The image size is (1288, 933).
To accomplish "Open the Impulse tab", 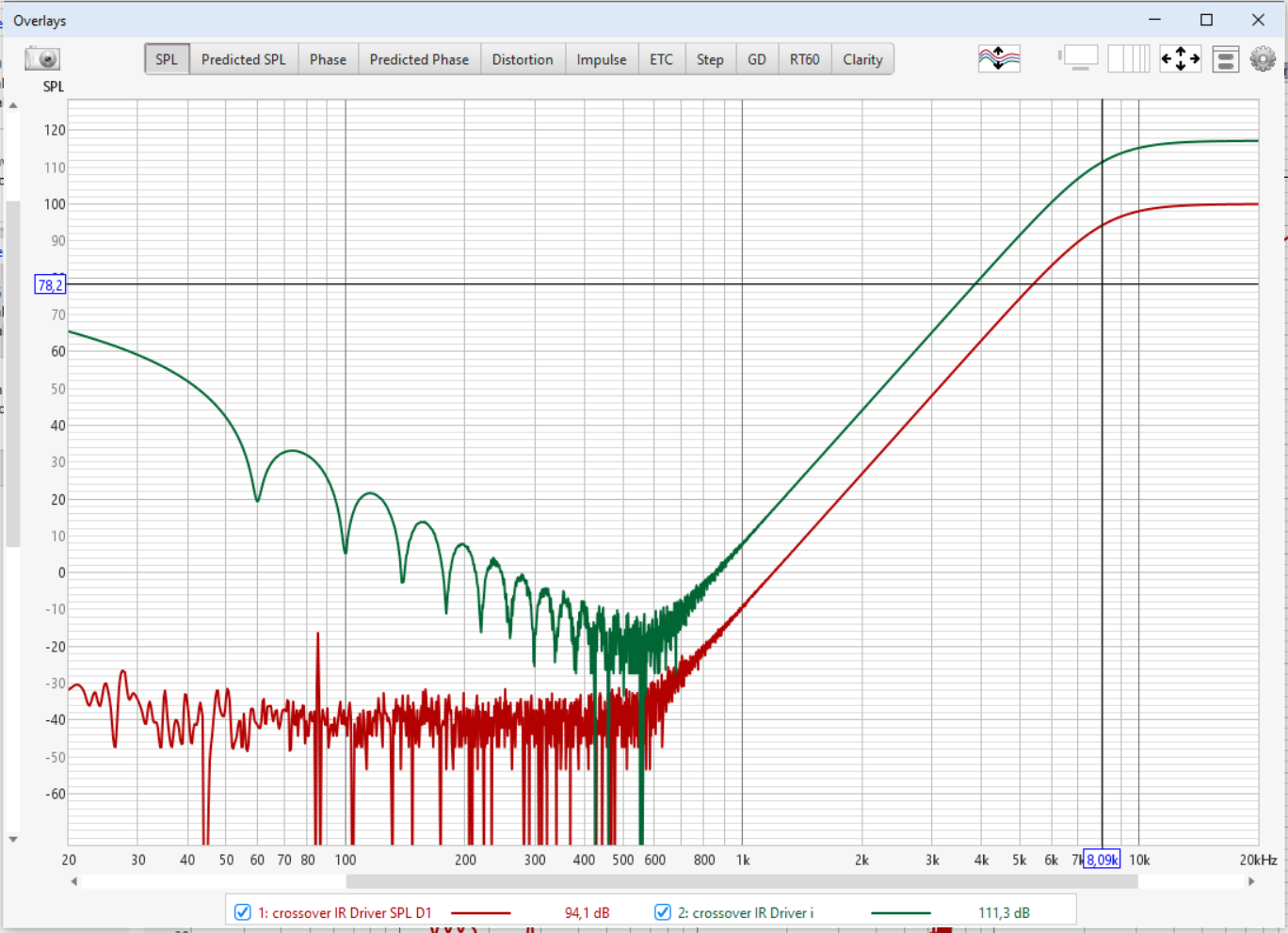I will click(x=602, y=59).
